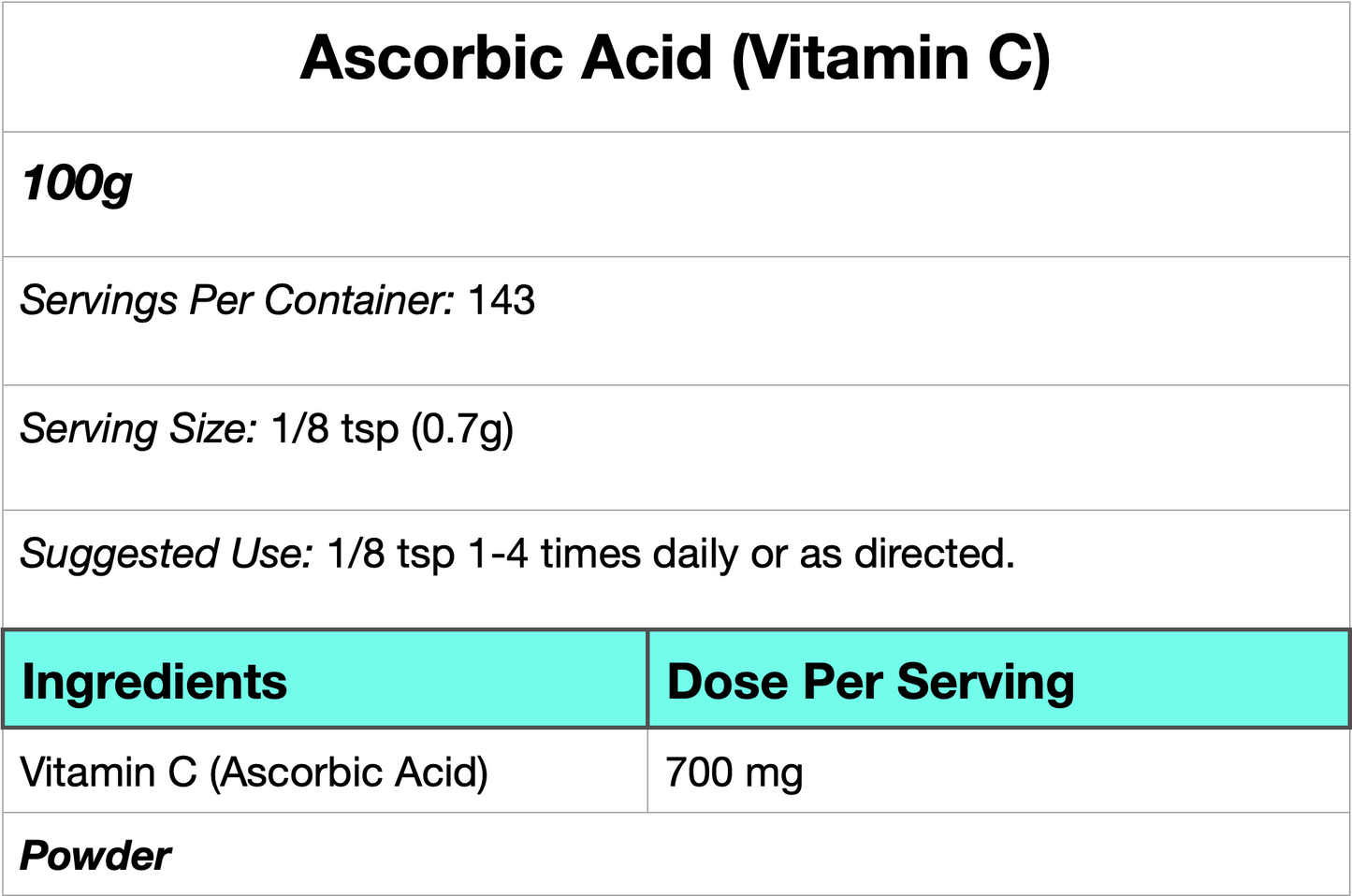The image size is (1352, 896).
Task: Click the "700 mg" dose value
Action: pos(734,773)
